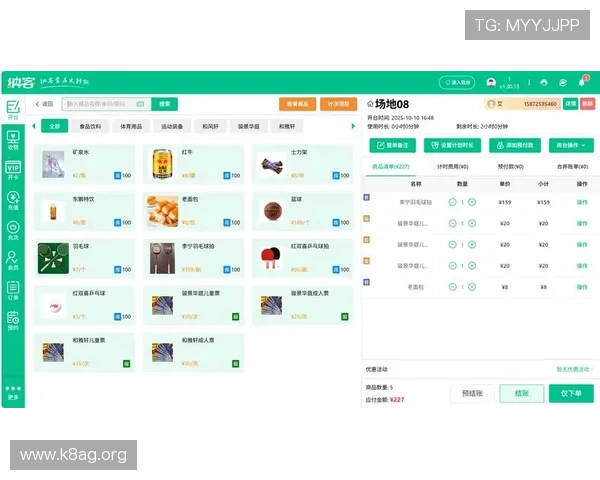Click the 结账 checkout button
The height and width of the screenshot is (480, 600).
pyautogui.click(x=522, y=393)
